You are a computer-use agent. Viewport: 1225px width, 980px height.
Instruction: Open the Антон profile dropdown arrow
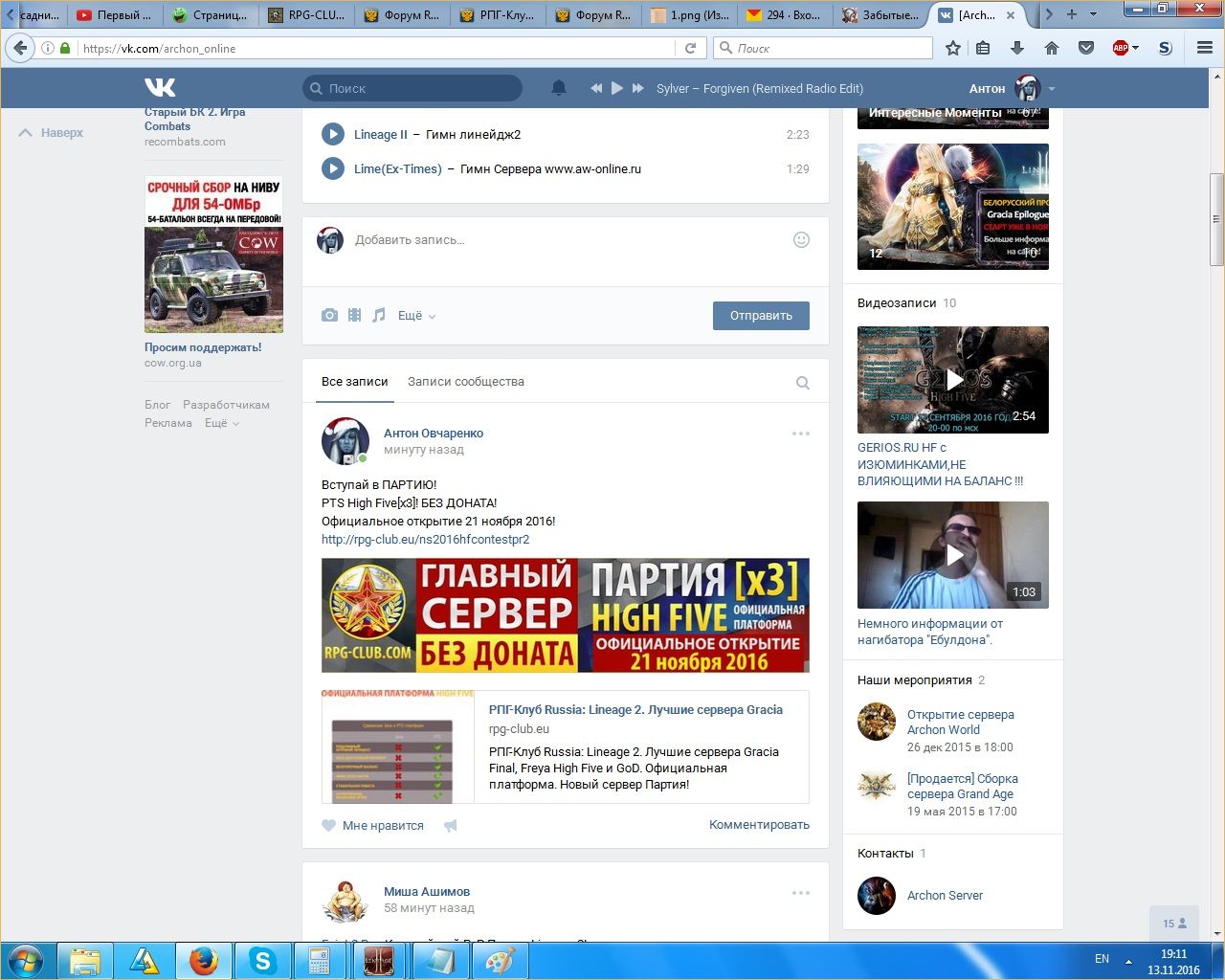pyautogui.click(x=1052, y=89)
